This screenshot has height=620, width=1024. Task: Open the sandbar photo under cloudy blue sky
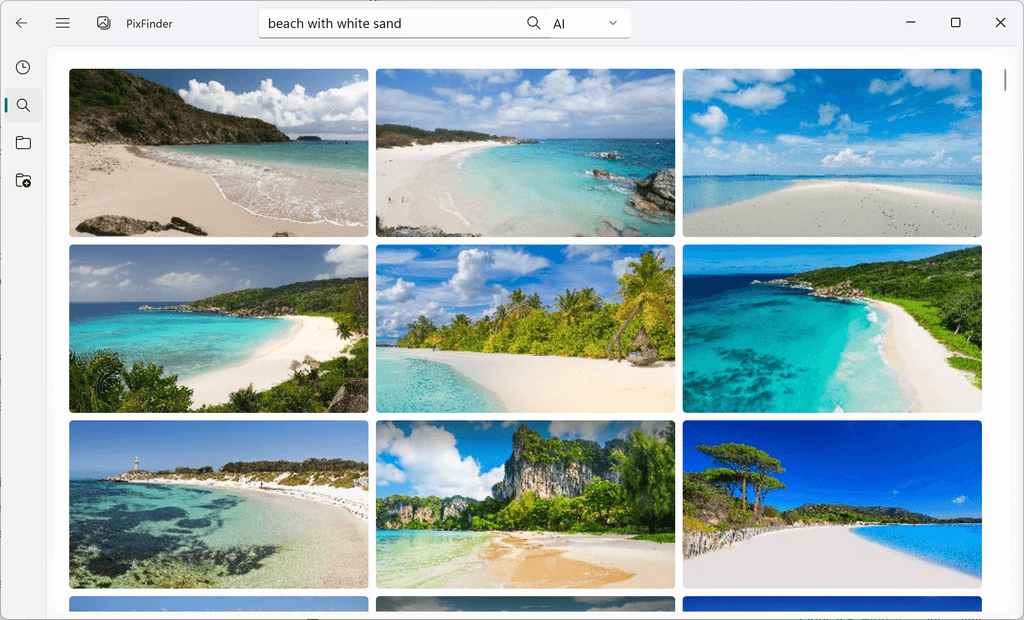(x=832, y=153)
